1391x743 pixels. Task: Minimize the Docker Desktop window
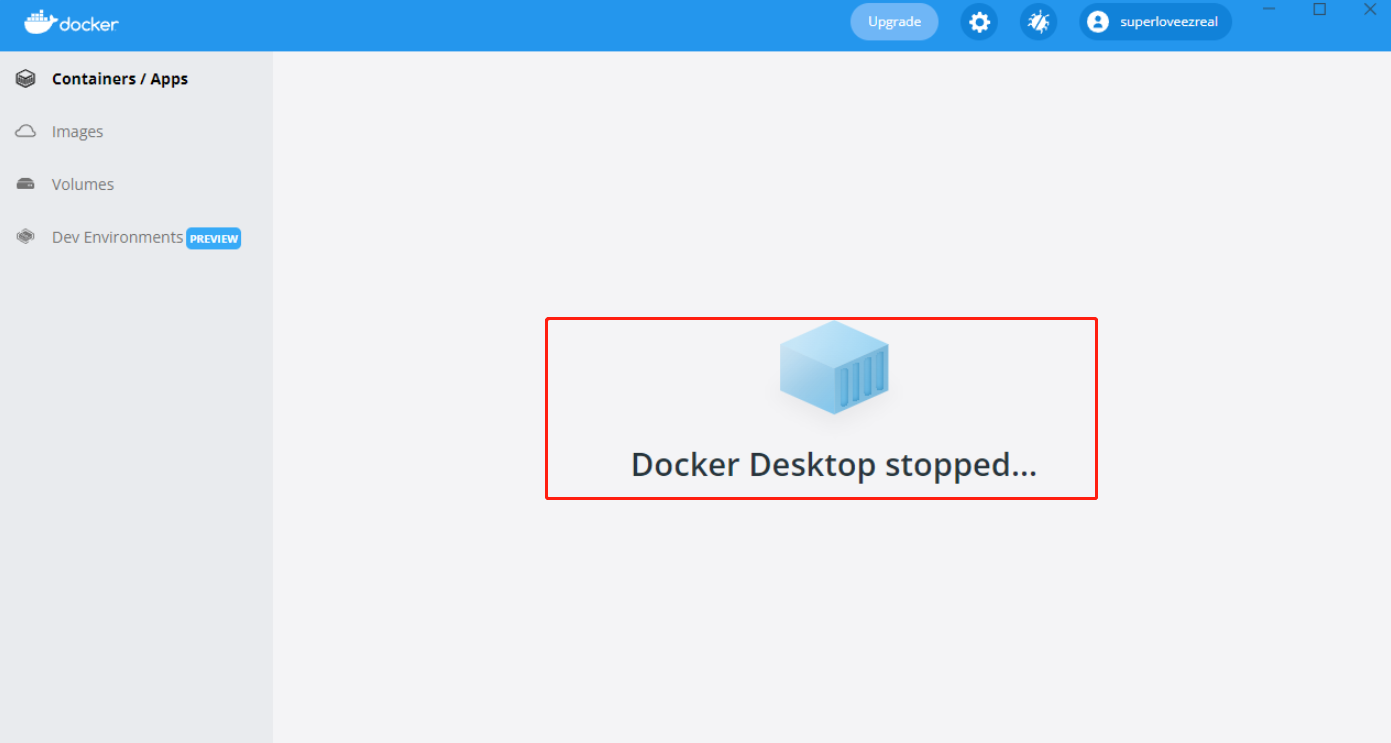coord(1268,9)
